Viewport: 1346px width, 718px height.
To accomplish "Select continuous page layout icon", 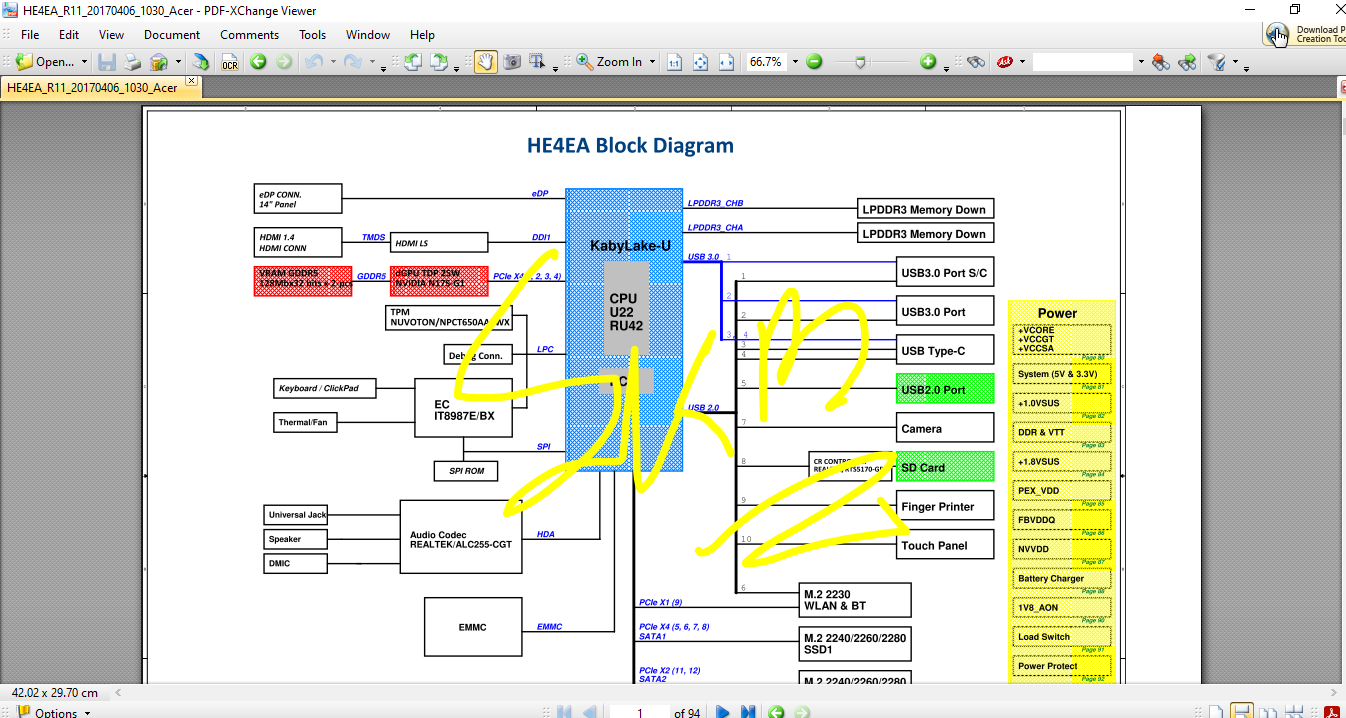I will (x=1241, y=712).
